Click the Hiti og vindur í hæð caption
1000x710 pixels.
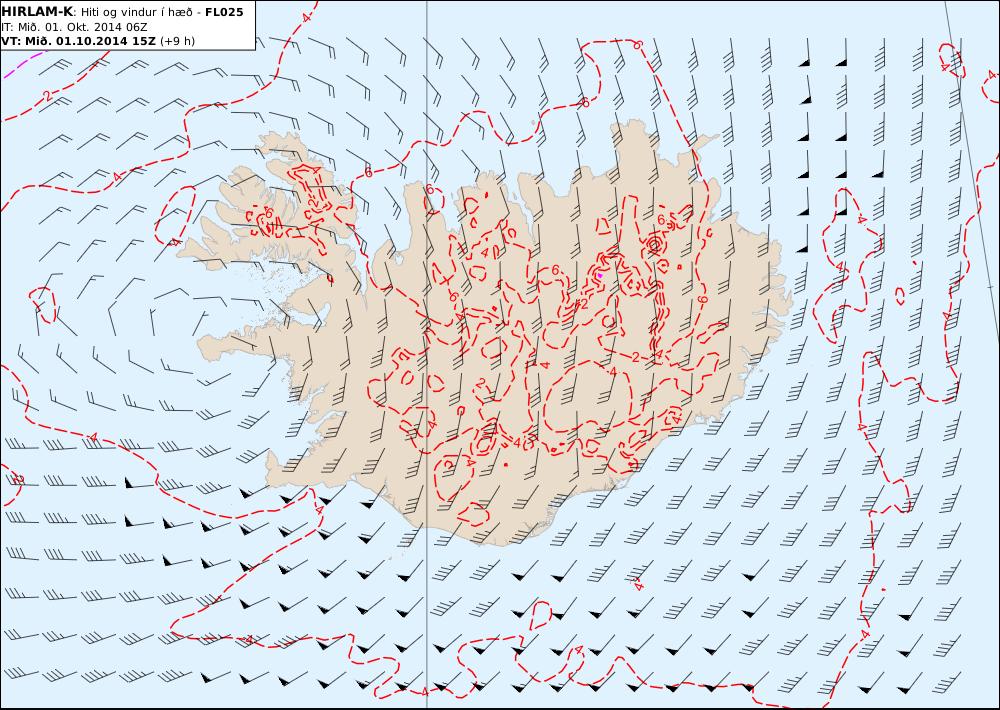point(136,13)
